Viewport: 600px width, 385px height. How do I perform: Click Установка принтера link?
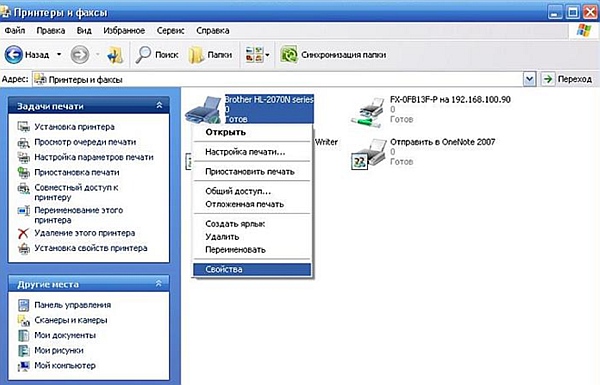point(74,127)
